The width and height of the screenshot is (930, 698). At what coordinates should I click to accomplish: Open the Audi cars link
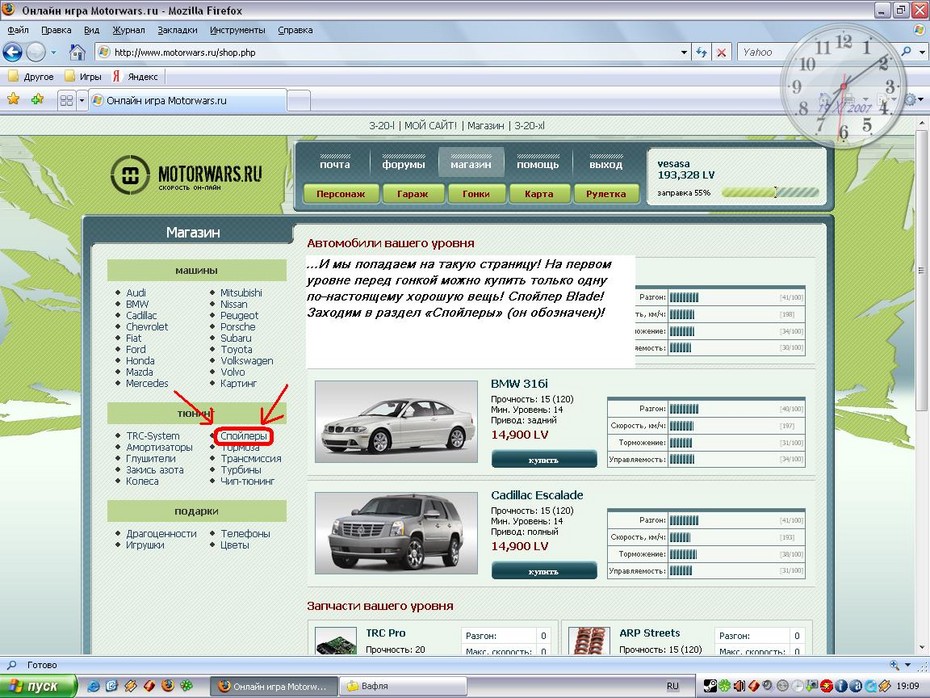tap(136, 292)
